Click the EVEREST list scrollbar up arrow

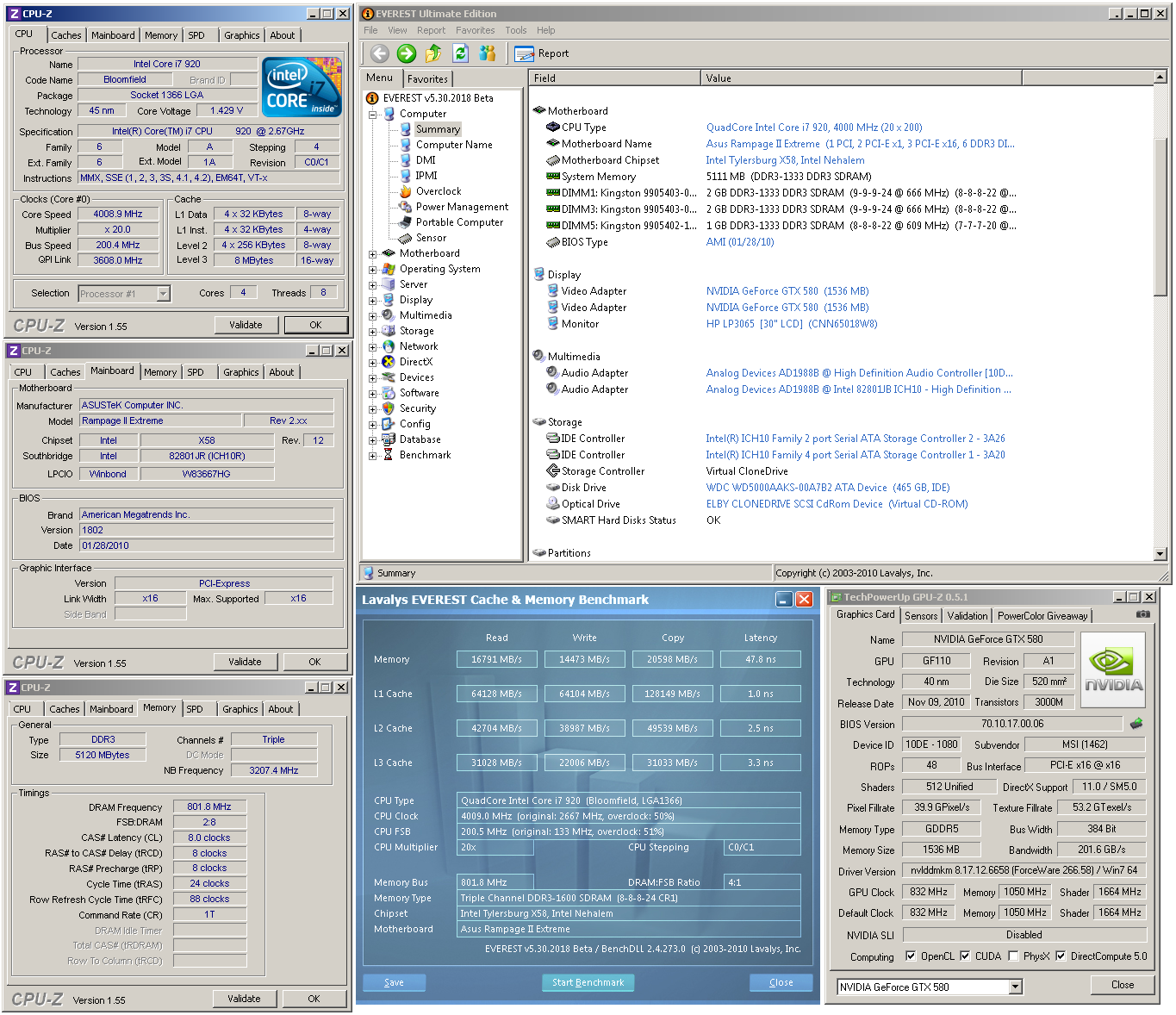(x=1160, y=78)
